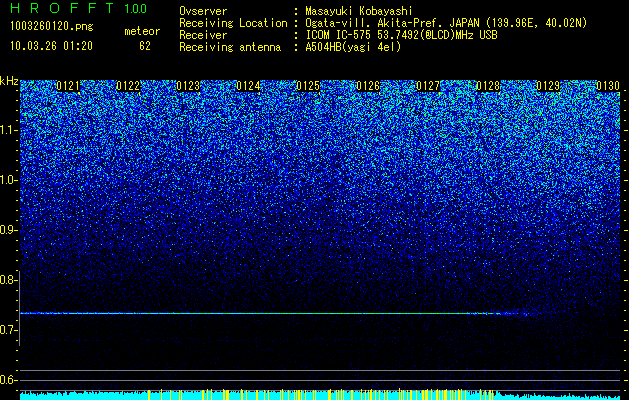629x400 pixels.
Task: Click the Ogata-vill. Akita-Pref. JAPAN location text
Action: pyautogui.click(x=446, y=23)
